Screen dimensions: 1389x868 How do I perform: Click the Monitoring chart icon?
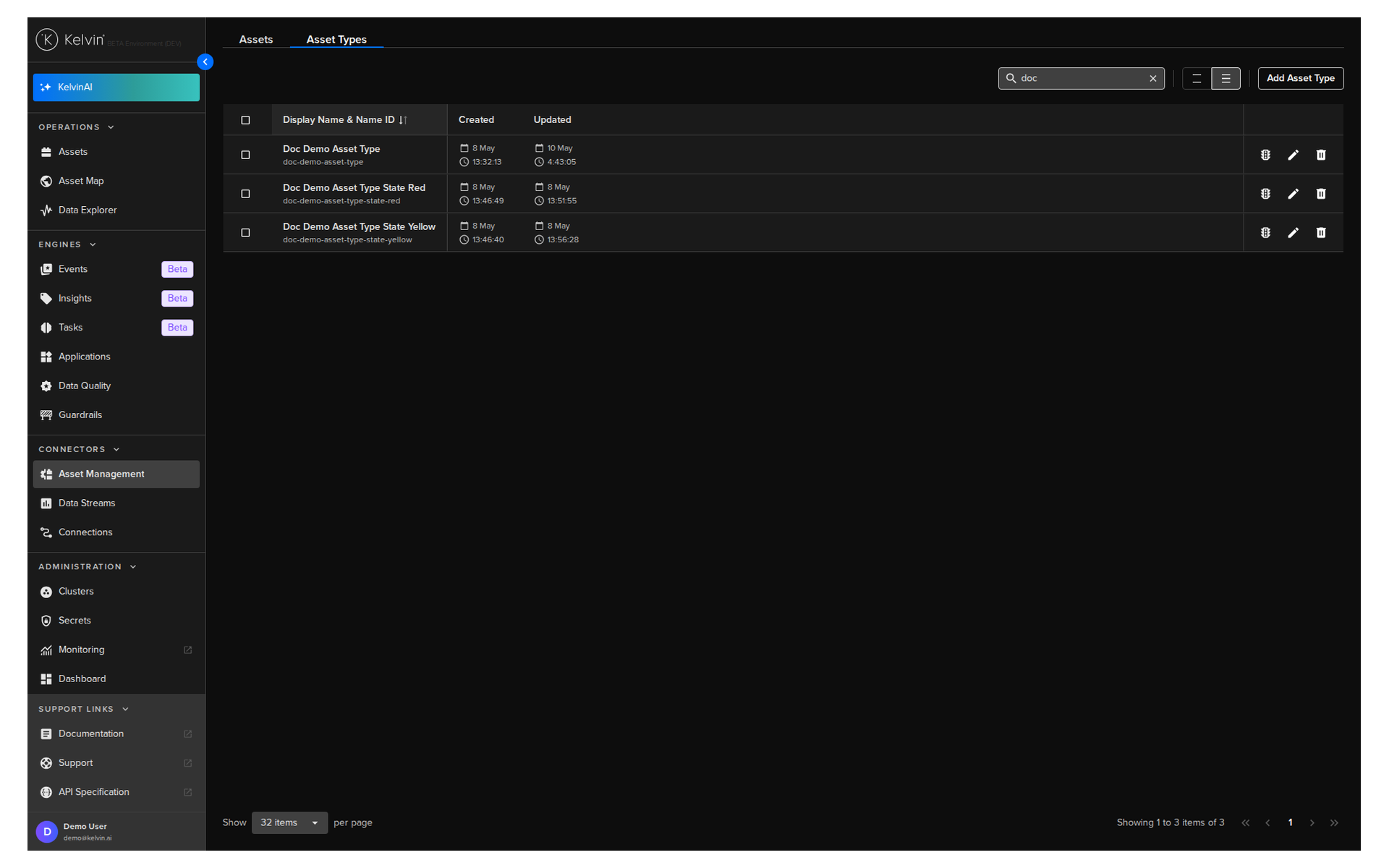[46, 650]
